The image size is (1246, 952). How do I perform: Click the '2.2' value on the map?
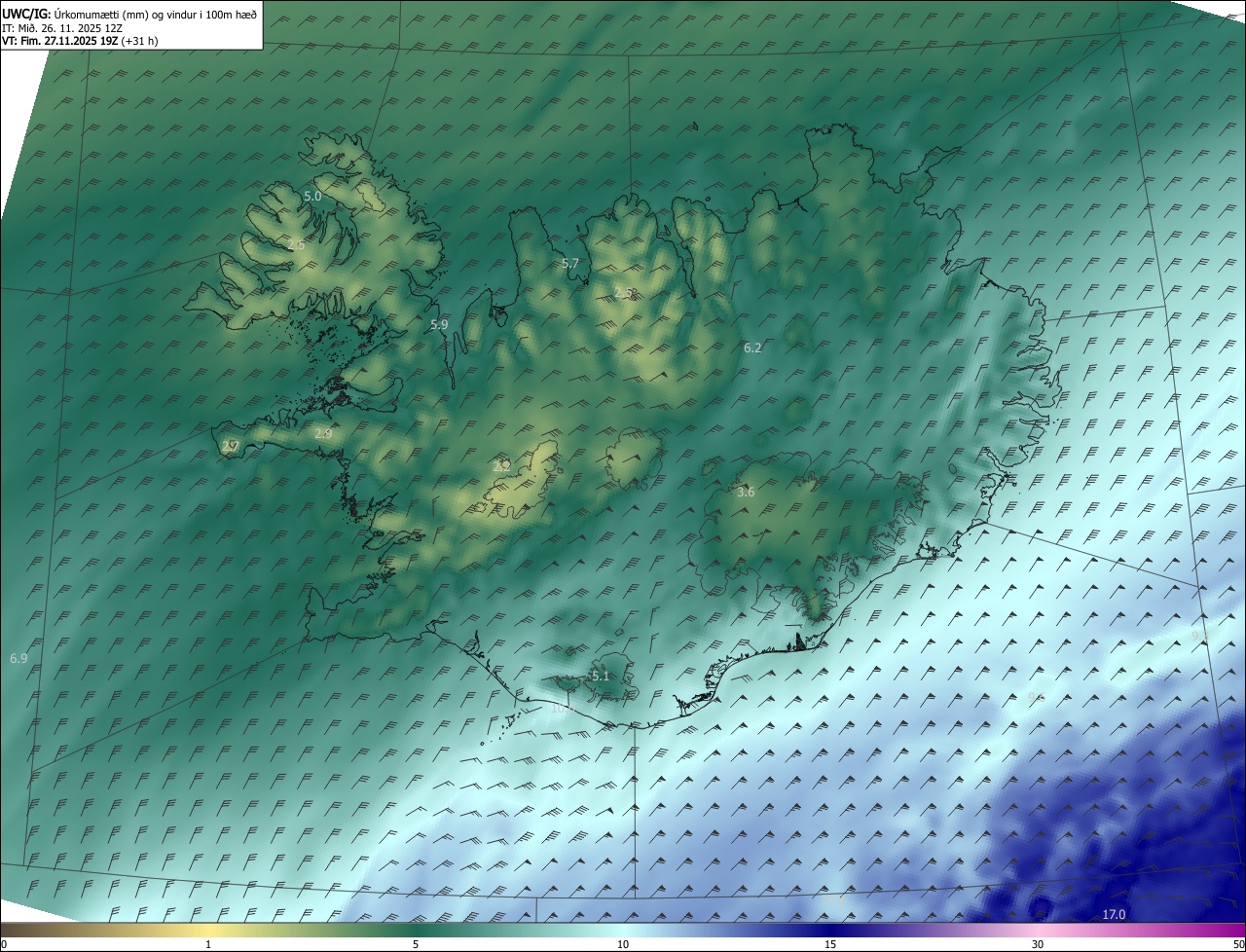pyautogui.click(x=502, y=466)
